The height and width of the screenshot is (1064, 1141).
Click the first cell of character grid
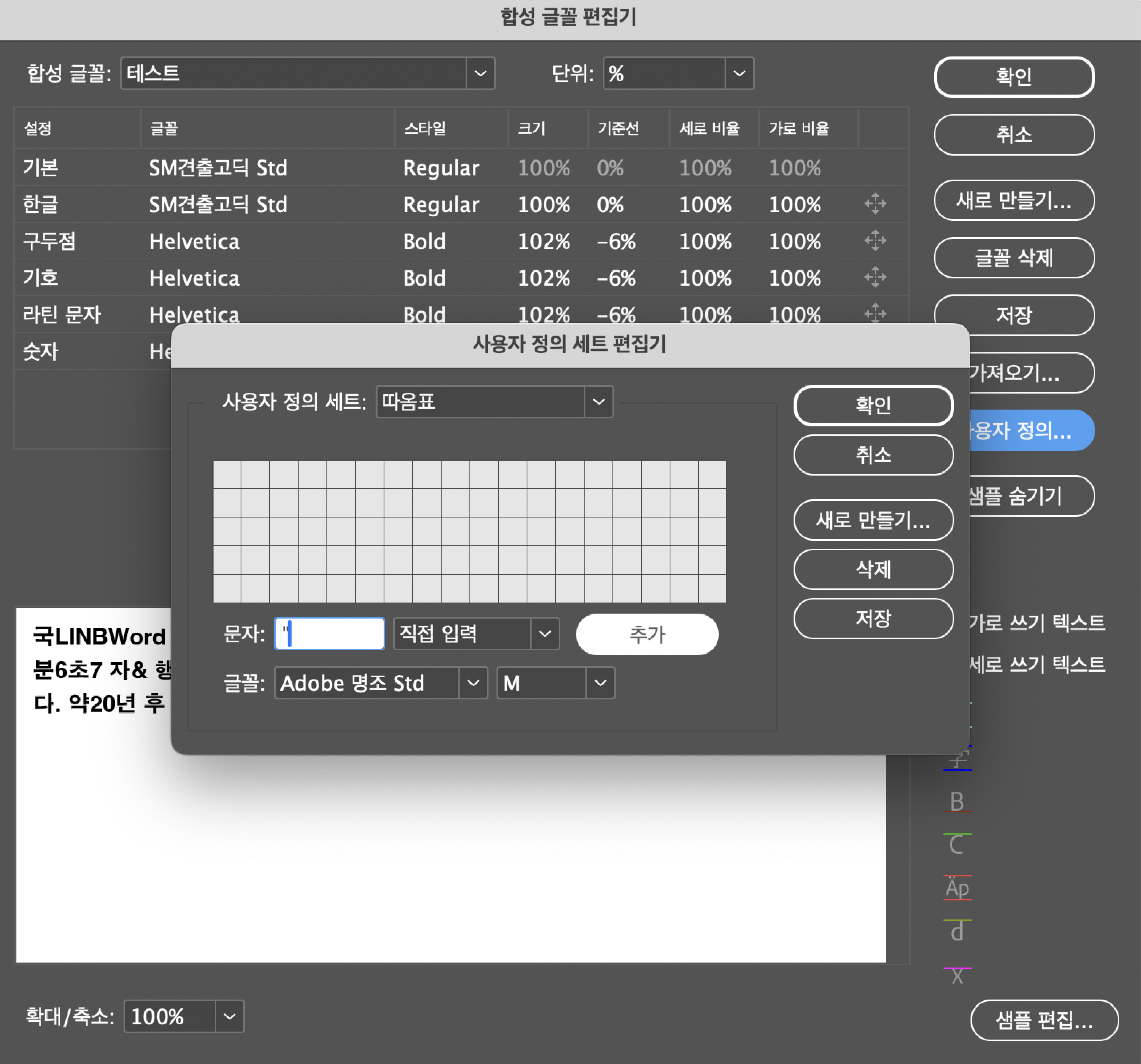pos(227,475)
